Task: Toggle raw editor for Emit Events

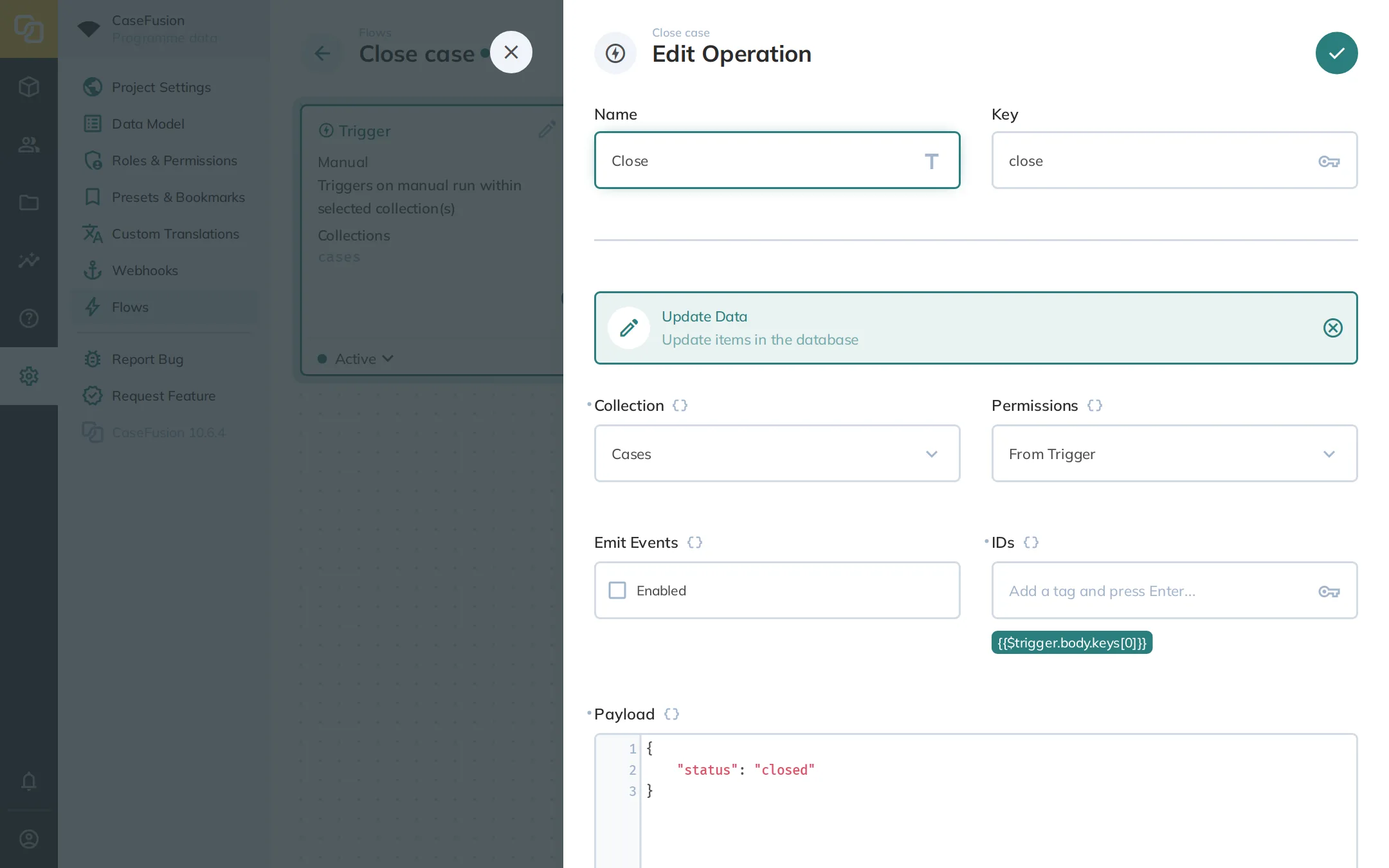Action: click(694, 543)
